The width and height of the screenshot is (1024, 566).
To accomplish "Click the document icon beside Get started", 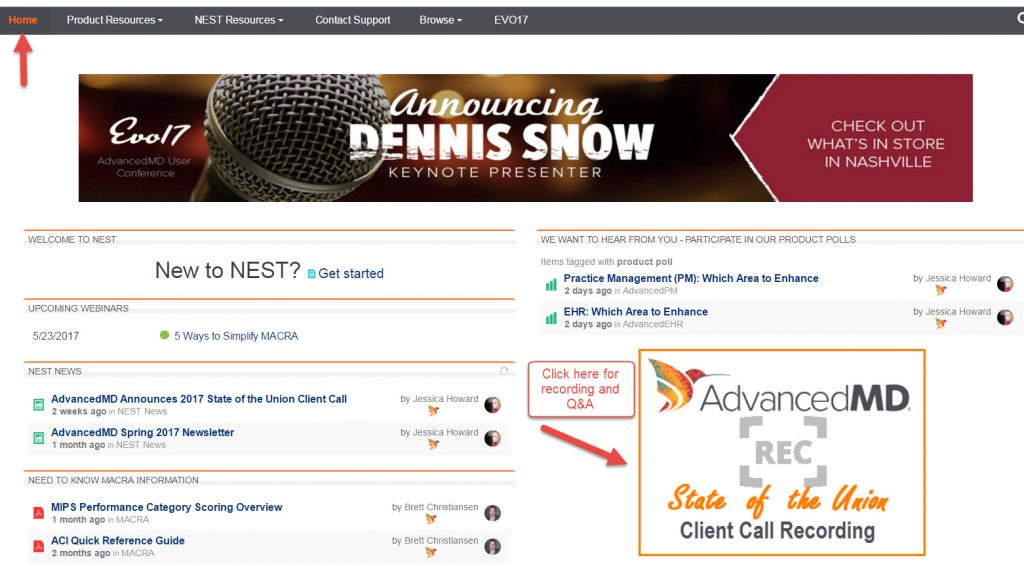I will [312, 274].
